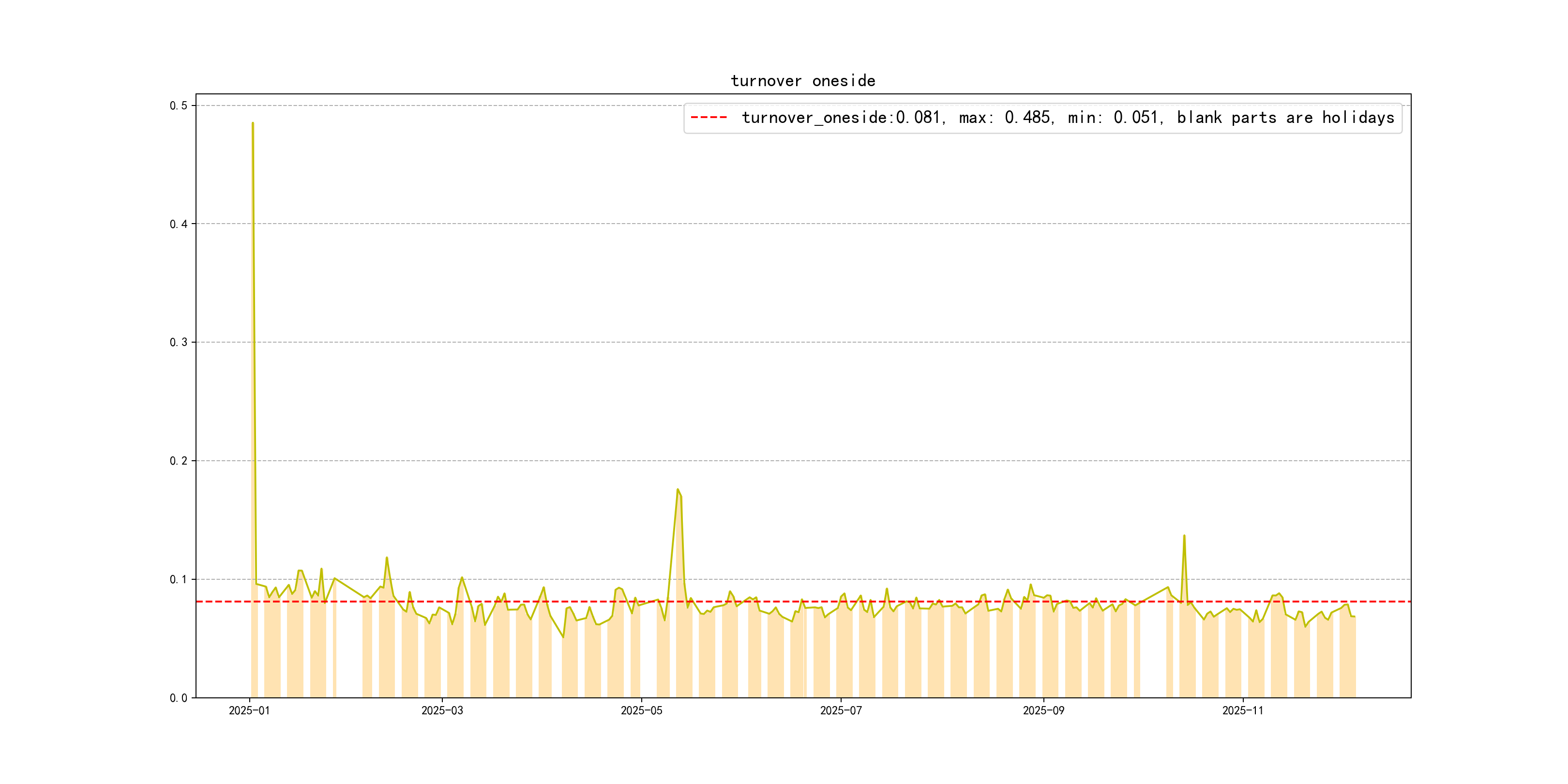Click the 0.2 y-axis tick label

(179, 461)
